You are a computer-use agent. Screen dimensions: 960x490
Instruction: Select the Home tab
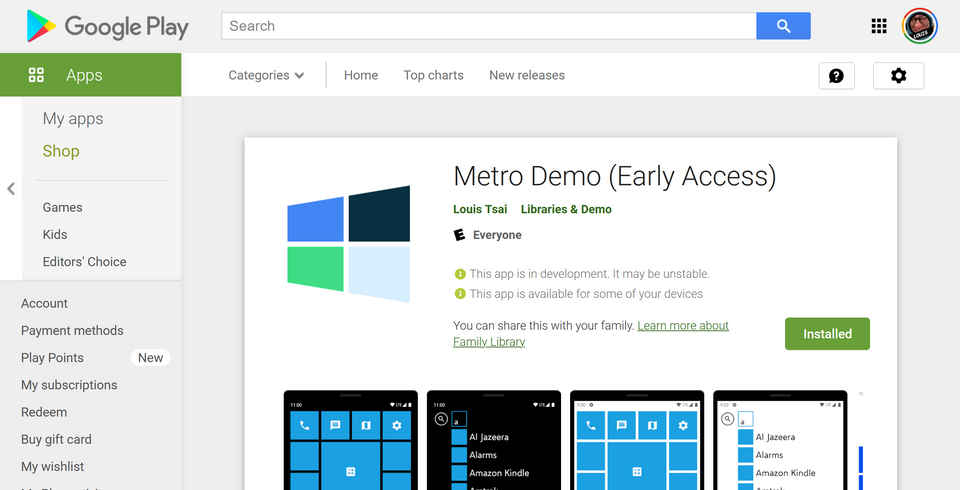click(361, 75)
